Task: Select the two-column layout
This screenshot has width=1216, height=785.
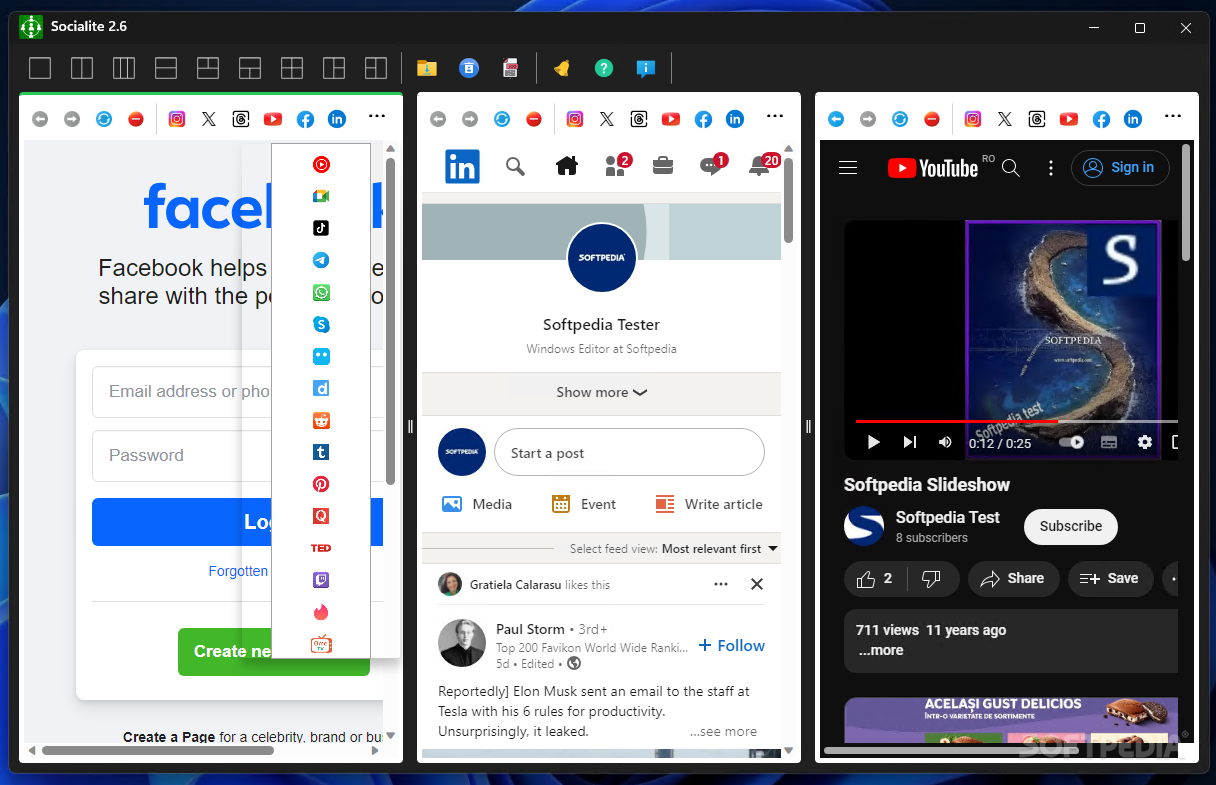Action: click(82, 68)
